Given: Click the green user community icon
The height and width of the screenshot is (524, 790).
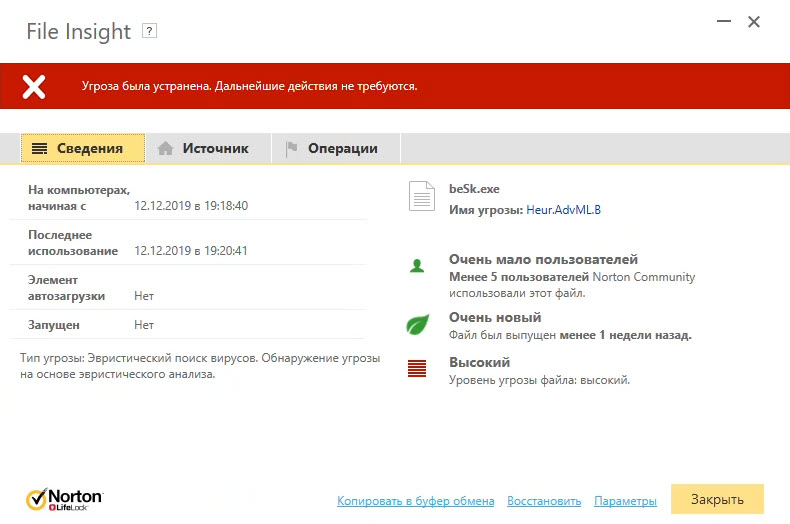Looking at the screenshot, I should pyautogui.click(x=417, y=266).
